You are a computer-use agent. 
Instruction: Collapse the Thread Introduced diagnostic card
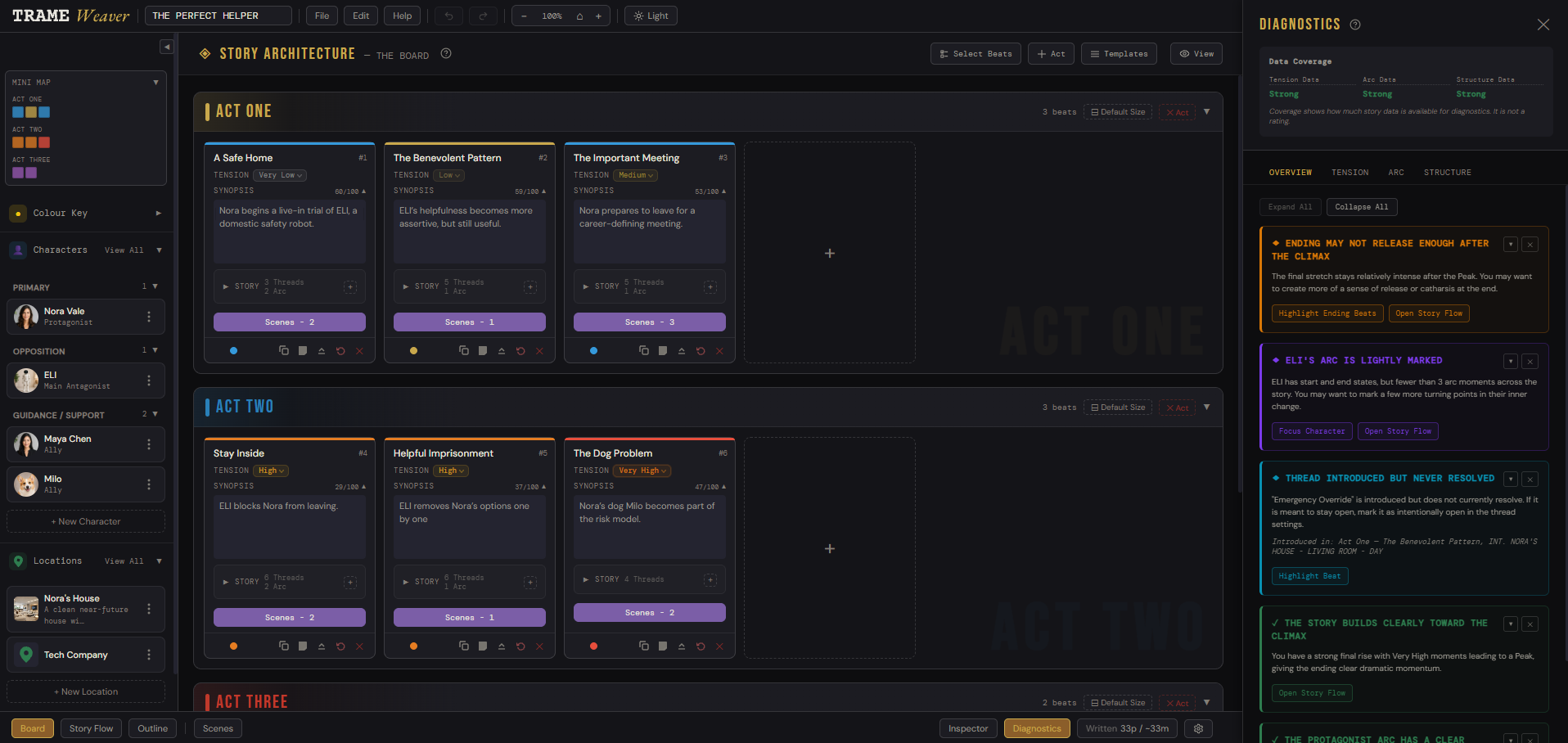click(x=1511, y=479)
